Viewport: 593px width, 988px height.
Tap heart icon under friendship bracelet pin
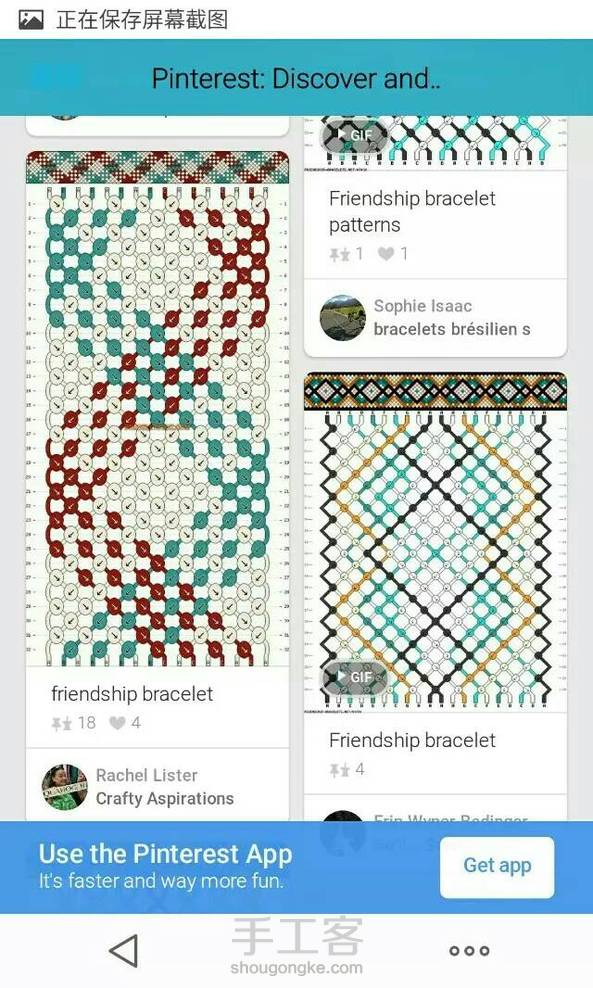117,723
